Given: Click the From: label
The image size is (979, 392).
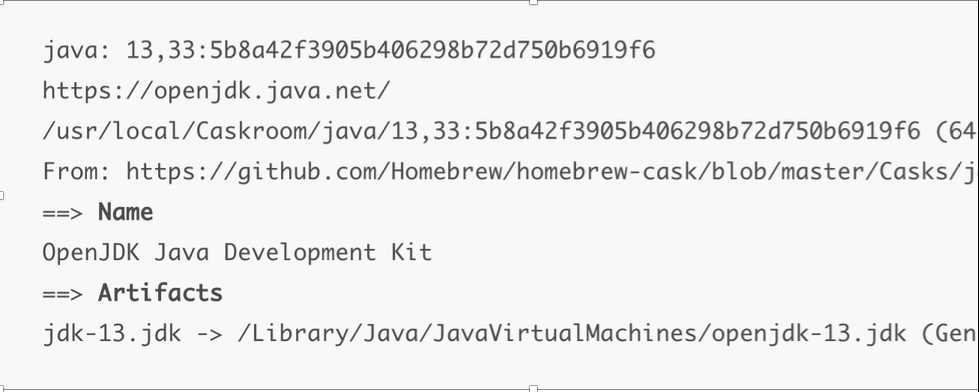Looking at the screenshot, I should 77,171.
